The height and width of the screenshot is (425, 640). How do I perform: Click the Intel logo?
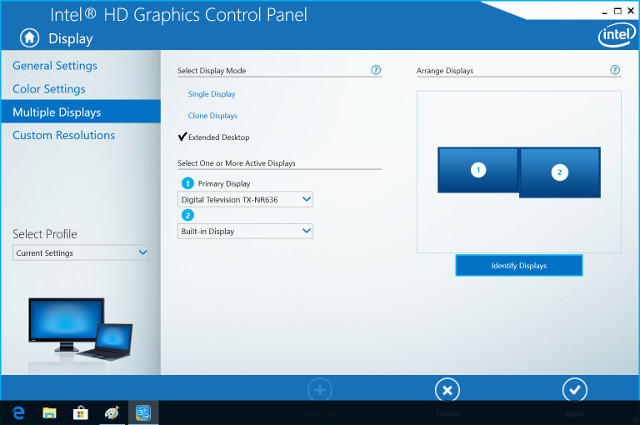coord(617,35)
